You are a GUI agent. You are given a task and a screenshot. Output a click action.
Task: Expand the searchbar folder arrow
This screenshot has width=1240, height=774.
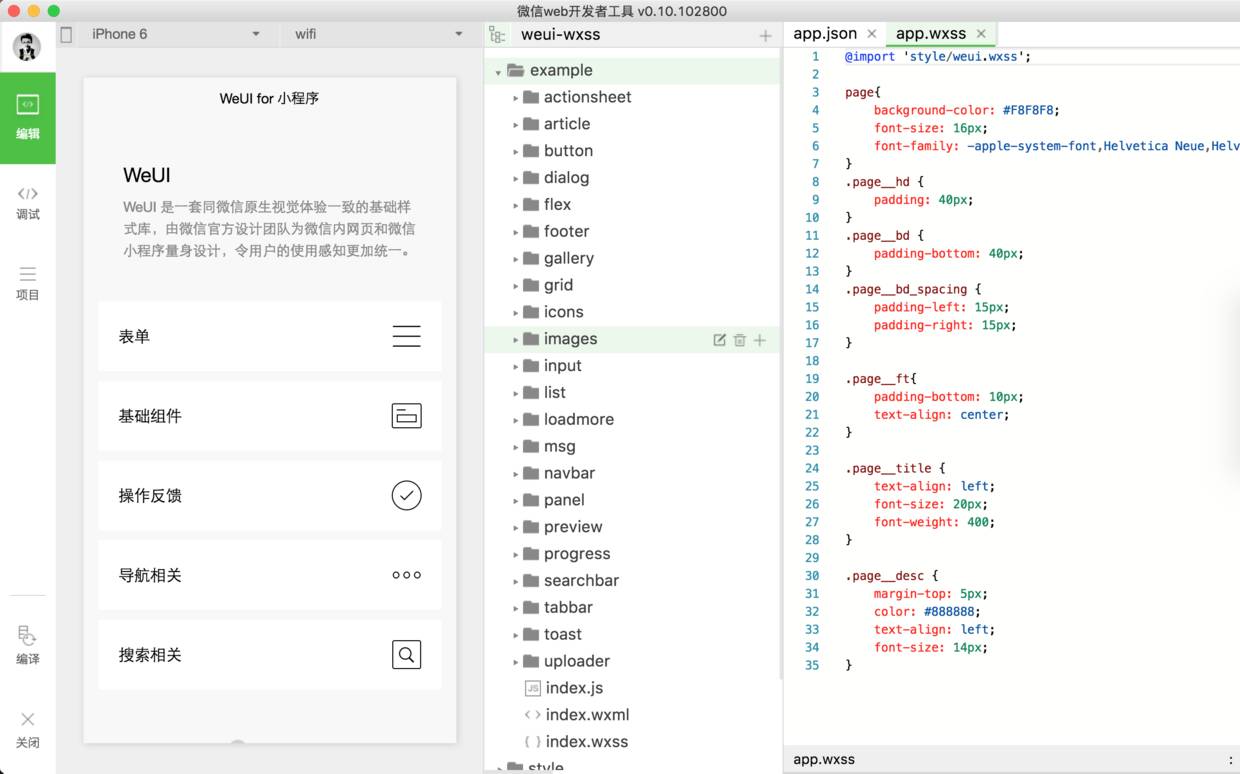[516, 581]
